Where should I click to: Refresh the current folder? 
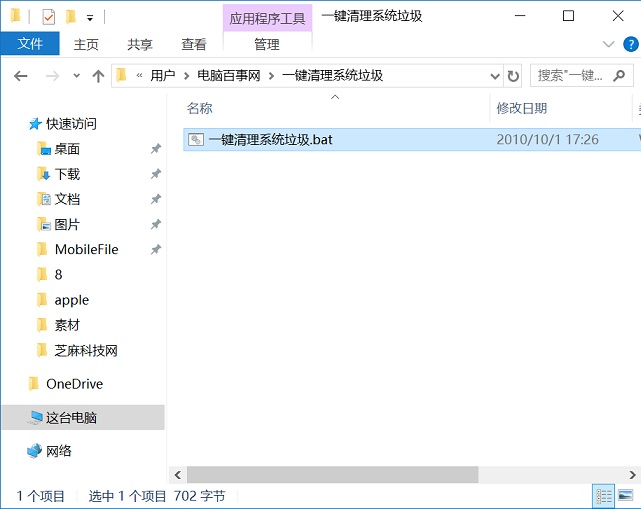(x=513, y=76)
